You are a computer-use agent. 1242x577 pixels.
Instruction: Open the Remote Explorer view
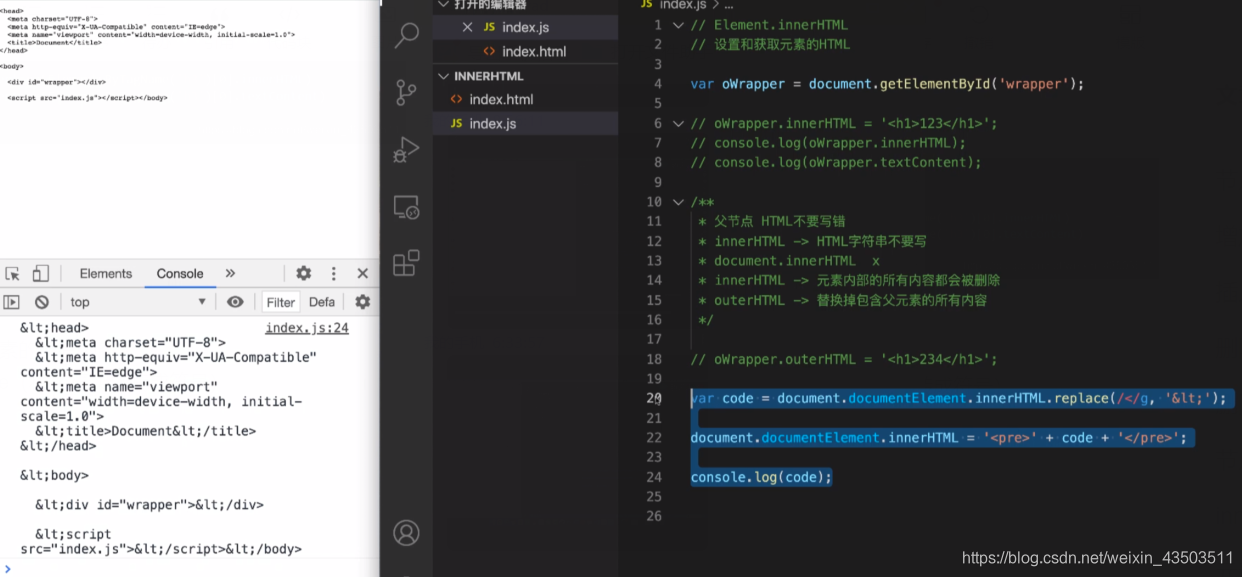tap(406, 207)
